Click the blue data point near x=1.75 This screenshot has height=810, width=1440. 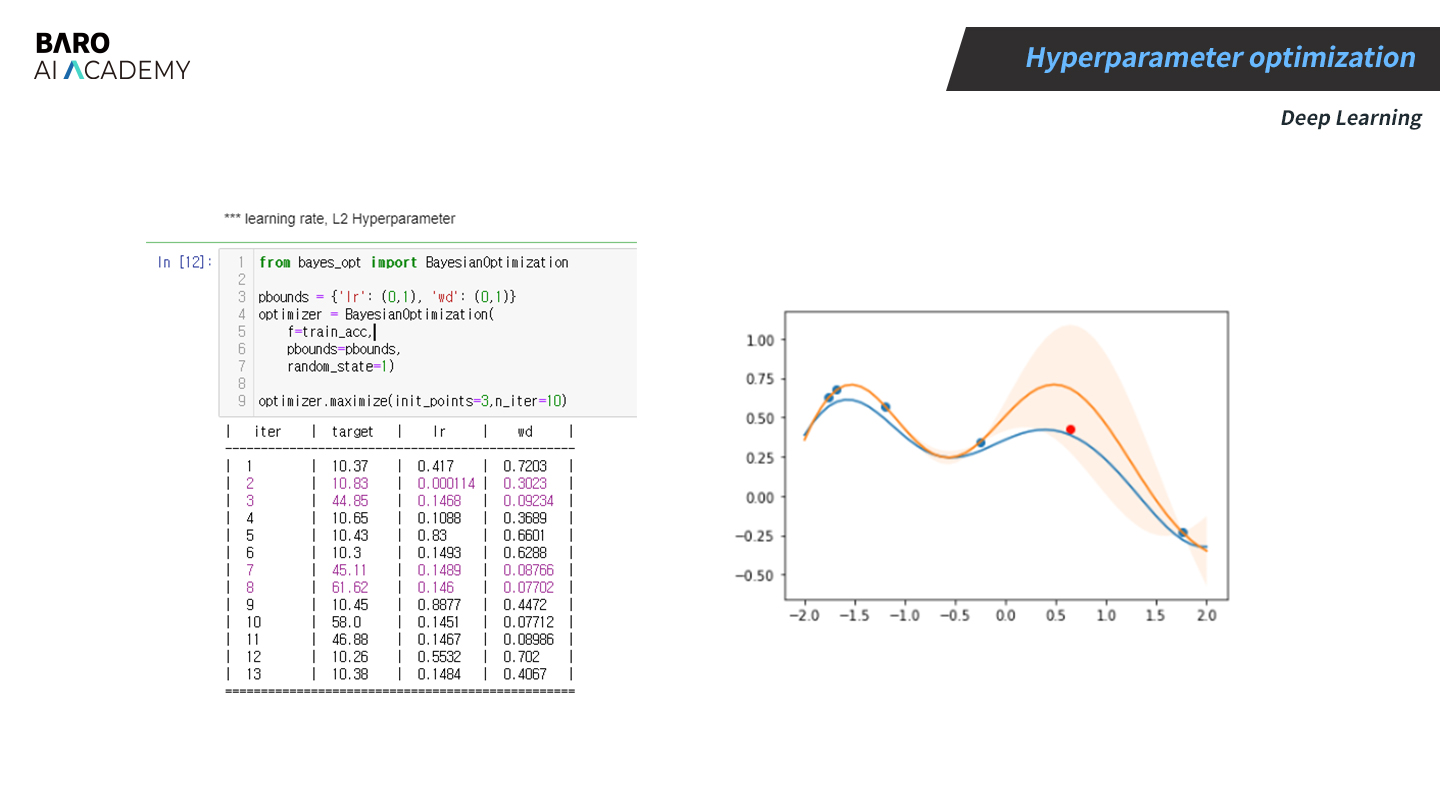[x=1183, y=533]
